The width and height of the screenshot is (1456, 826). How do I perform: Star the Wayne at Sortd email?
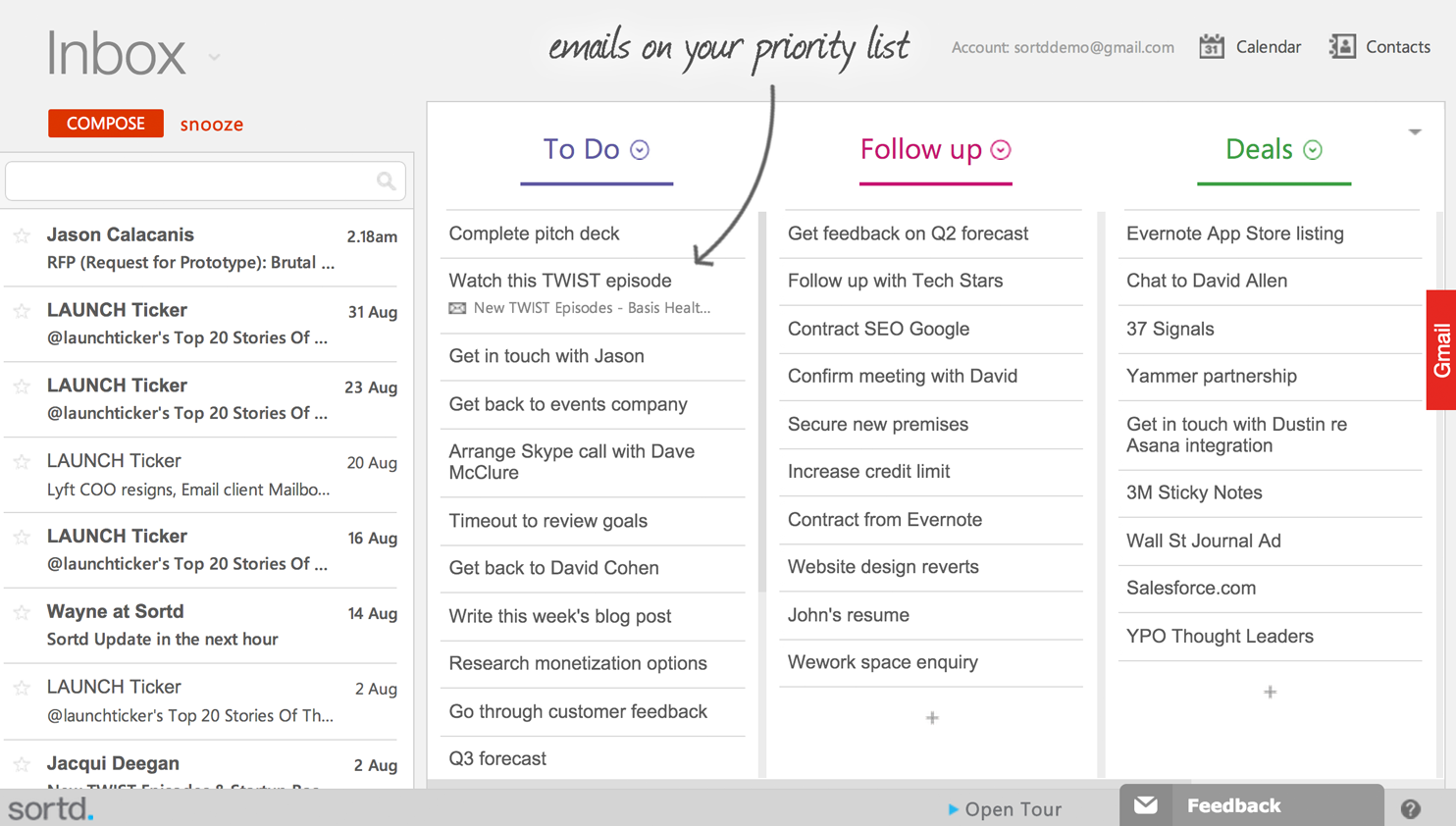(22, 612)
